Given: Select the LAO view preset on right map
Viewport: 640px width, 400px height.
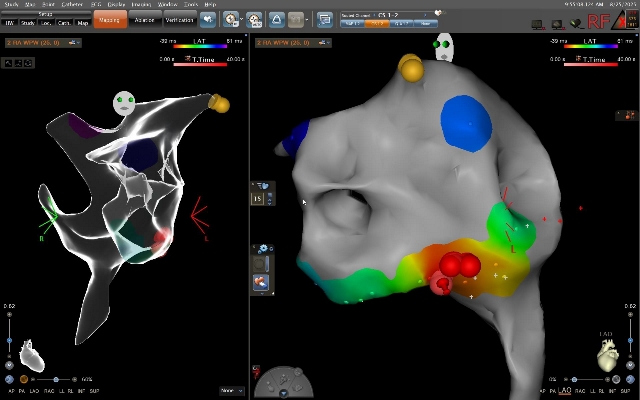Looking at the screenshot, I should click(x=565, y=391).
